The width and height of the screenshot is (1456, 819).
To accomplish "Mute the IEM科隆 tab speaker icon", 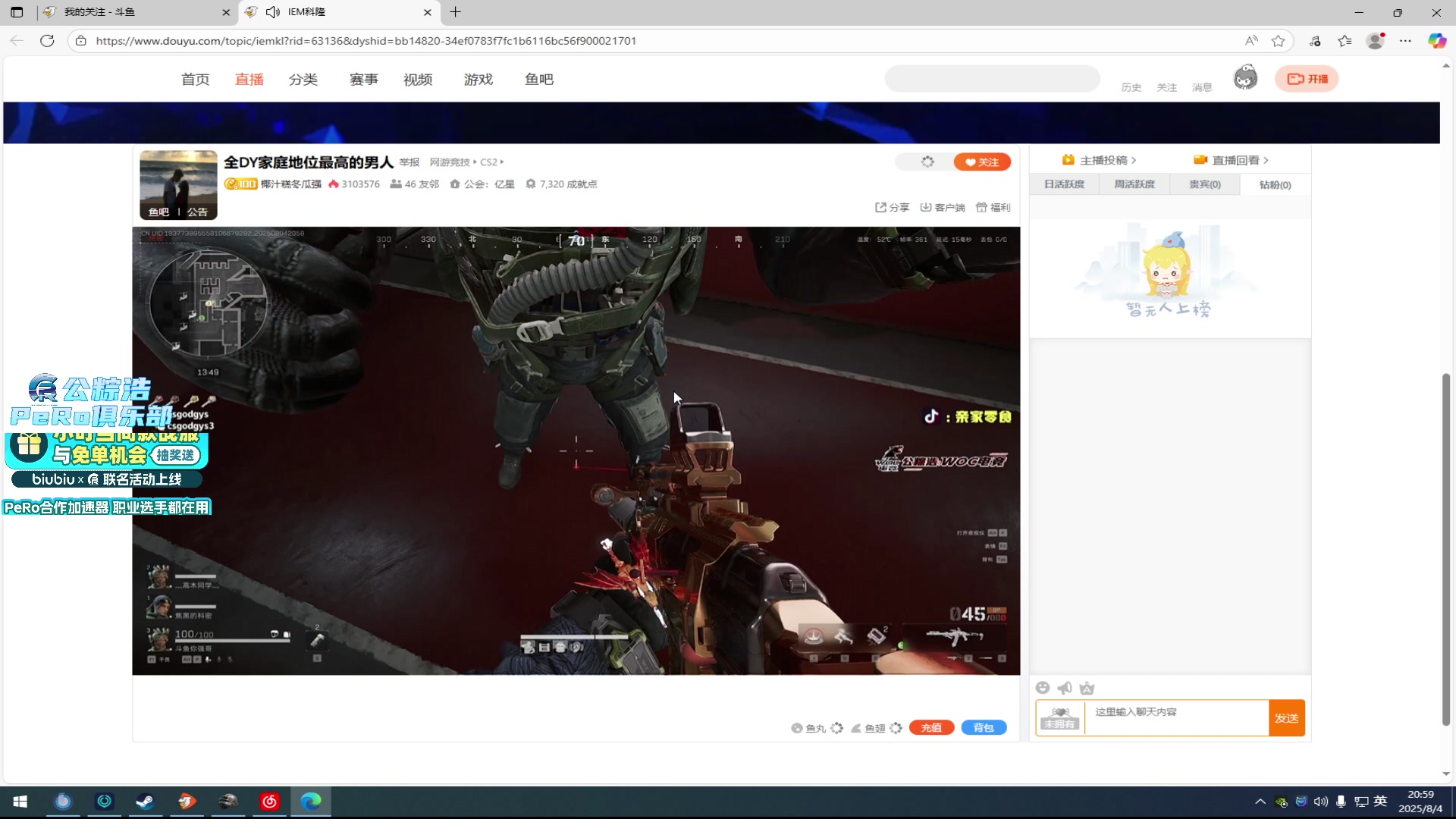I will pyautogui.click(x=273, y=12).
